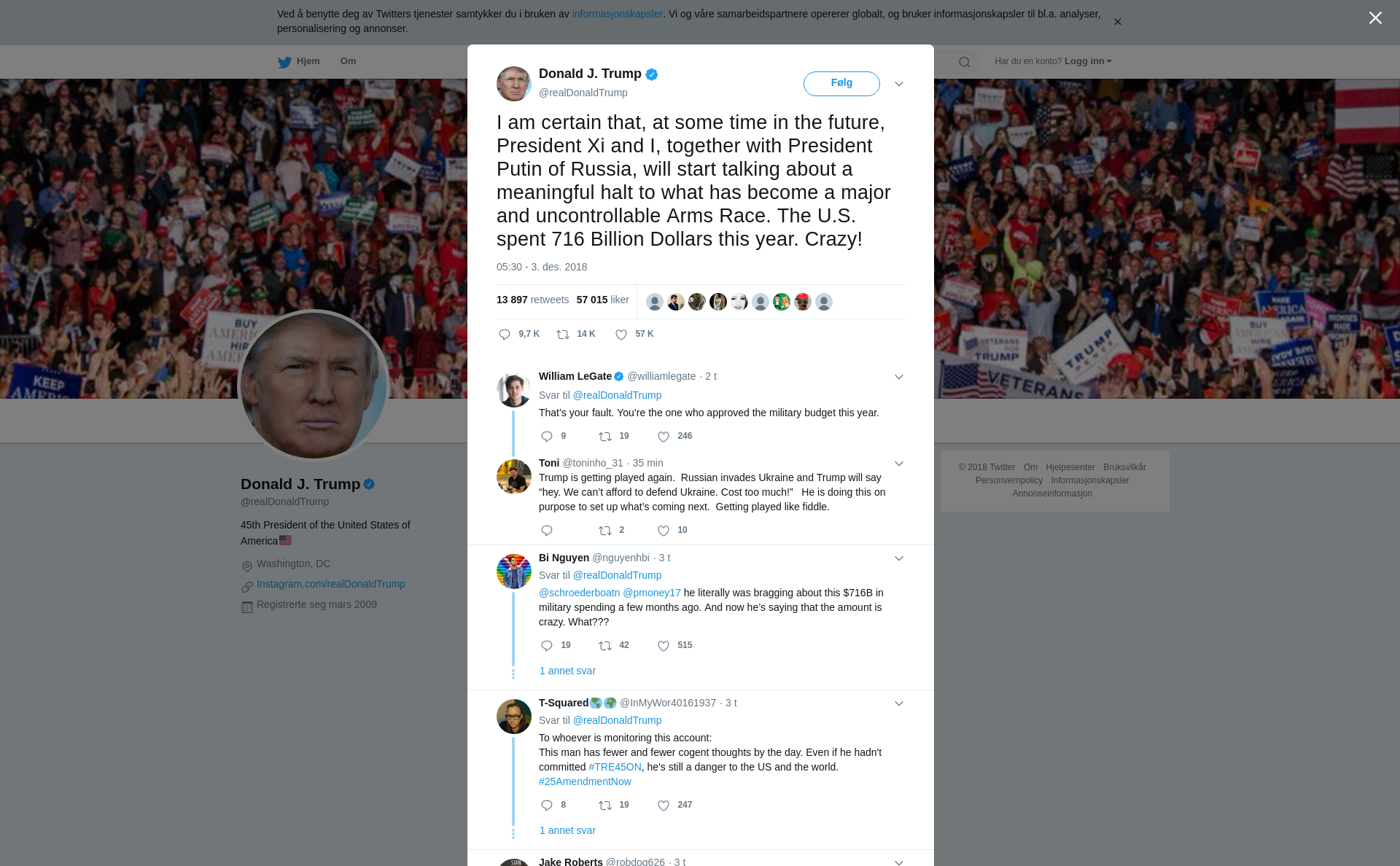Click the Følg button
Screen dimensions: 1400x866
pos(841,83)
